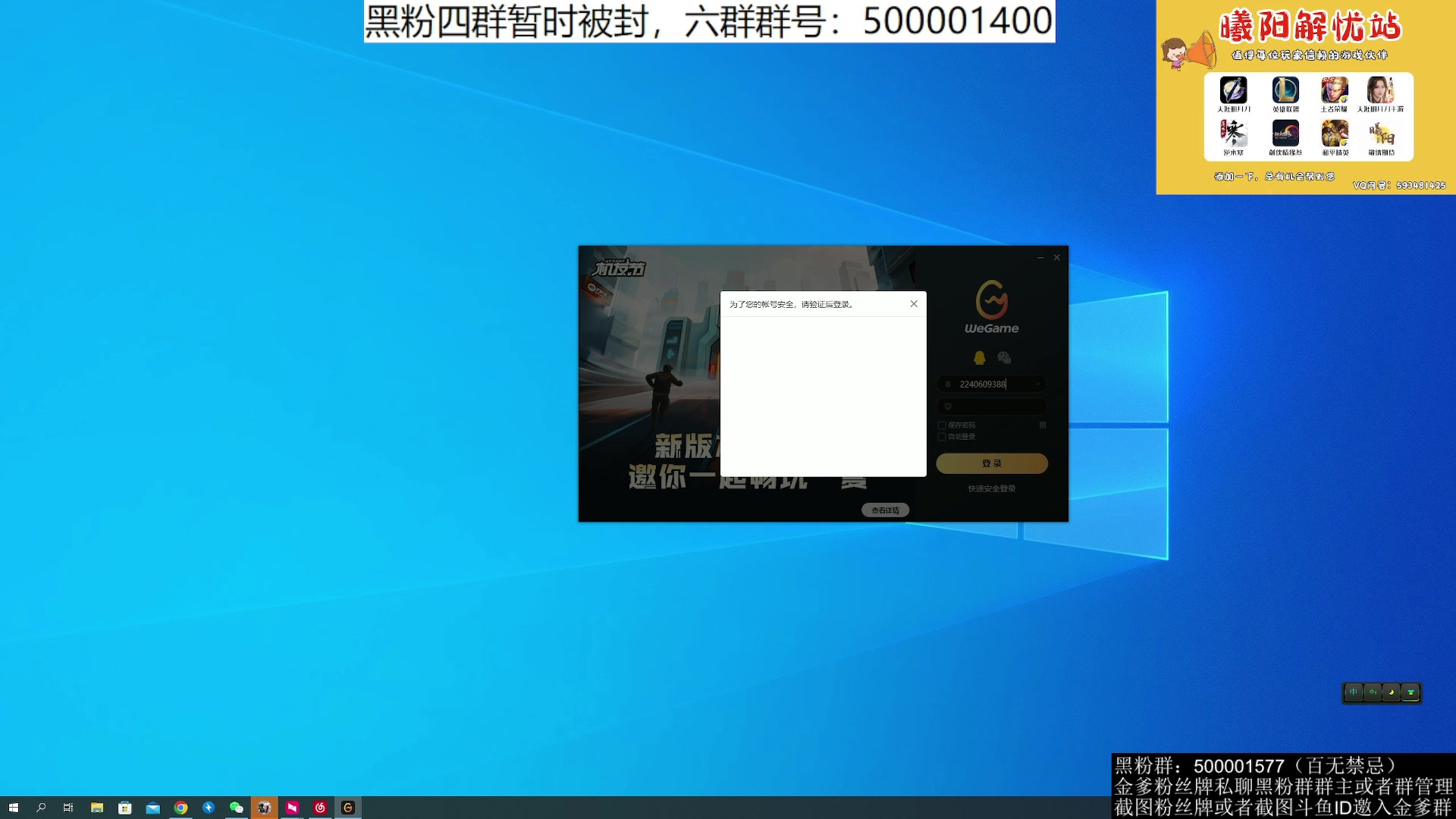Select WeChat login method icon

pos(1005,356)
